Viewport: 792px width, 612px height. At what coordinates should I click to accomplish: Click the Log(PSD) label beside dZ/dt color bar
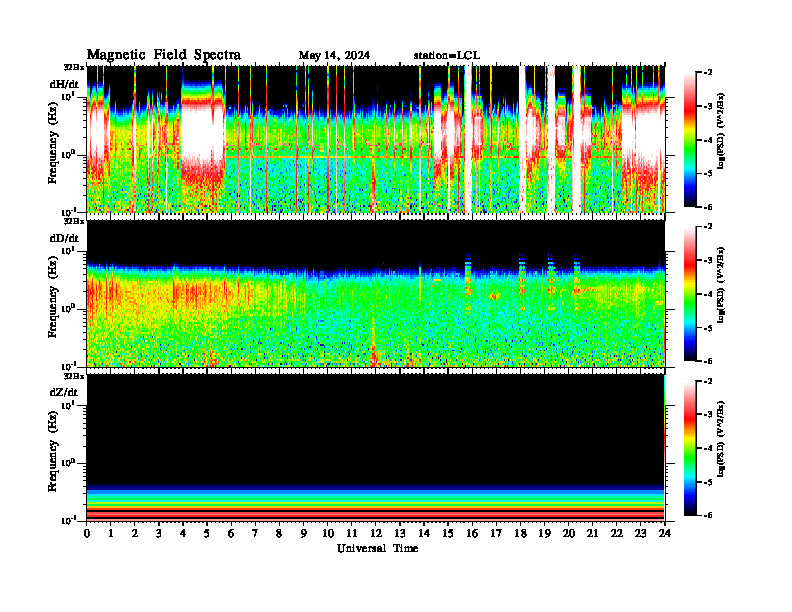click(x=721, y=439)
